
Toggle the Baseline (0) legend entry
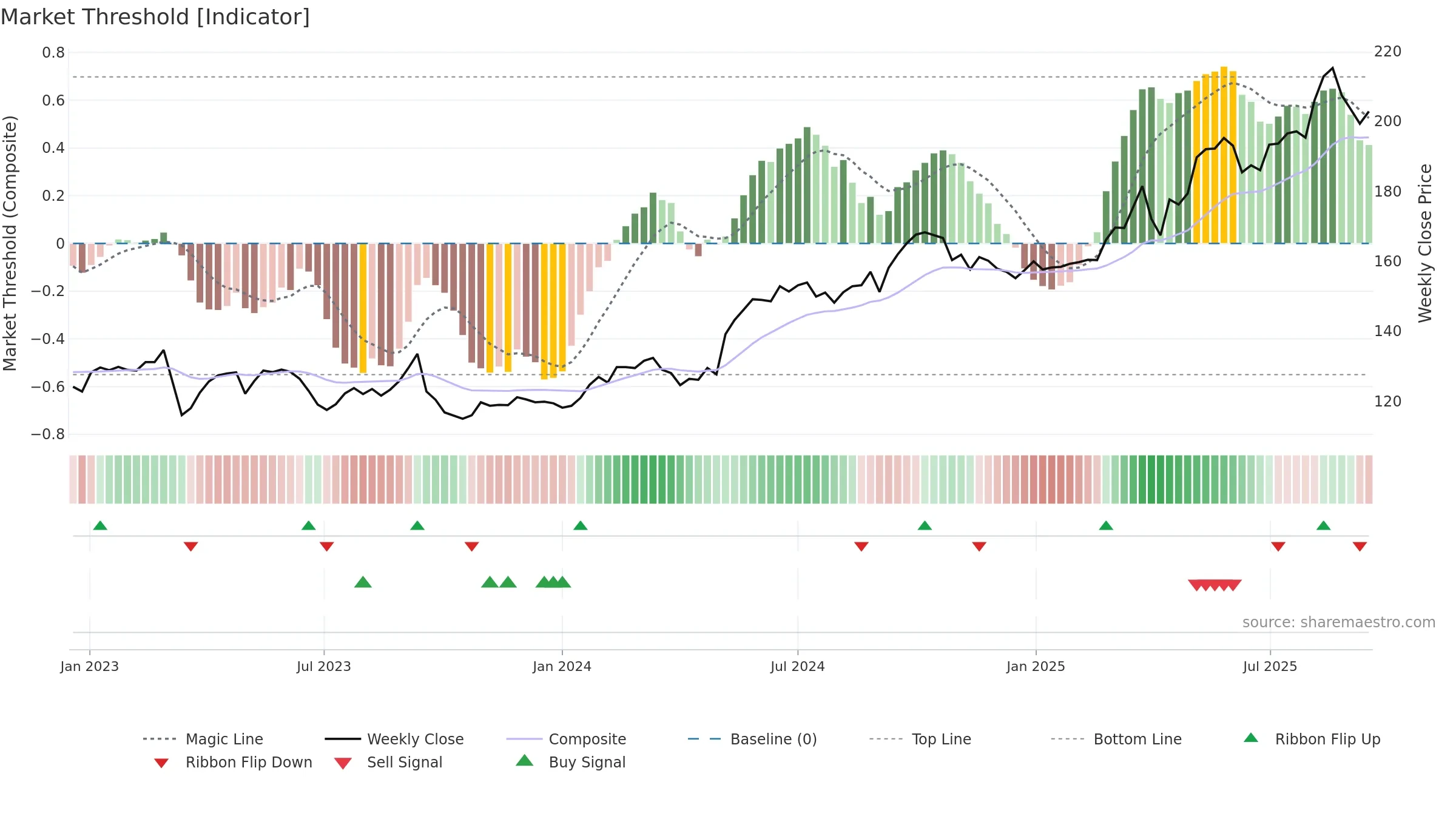pos(752,739)
